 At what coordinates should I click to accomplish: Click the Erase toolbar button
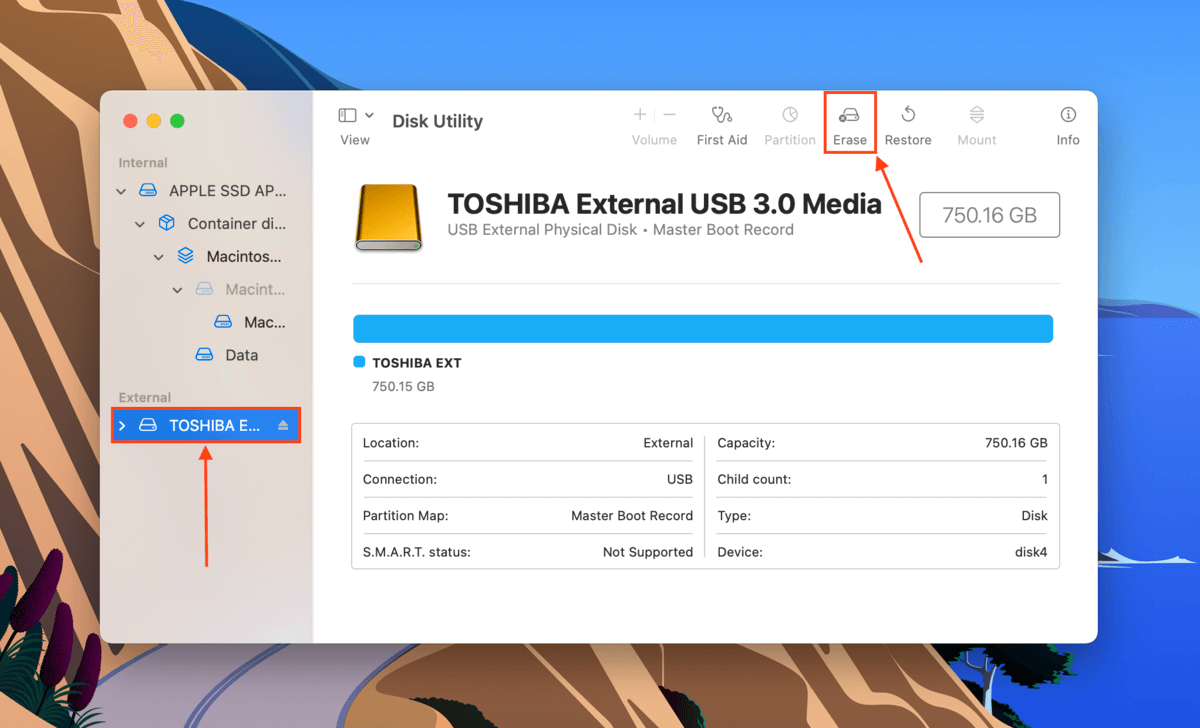click(x=850, y=126)
